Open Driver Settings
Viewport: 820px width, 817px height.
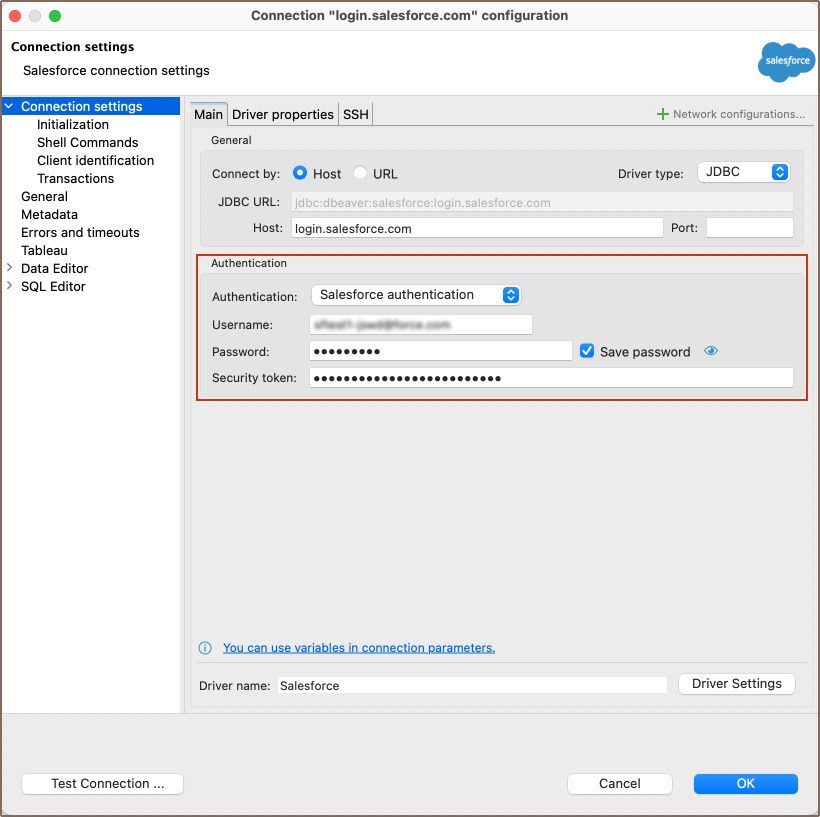736,684
